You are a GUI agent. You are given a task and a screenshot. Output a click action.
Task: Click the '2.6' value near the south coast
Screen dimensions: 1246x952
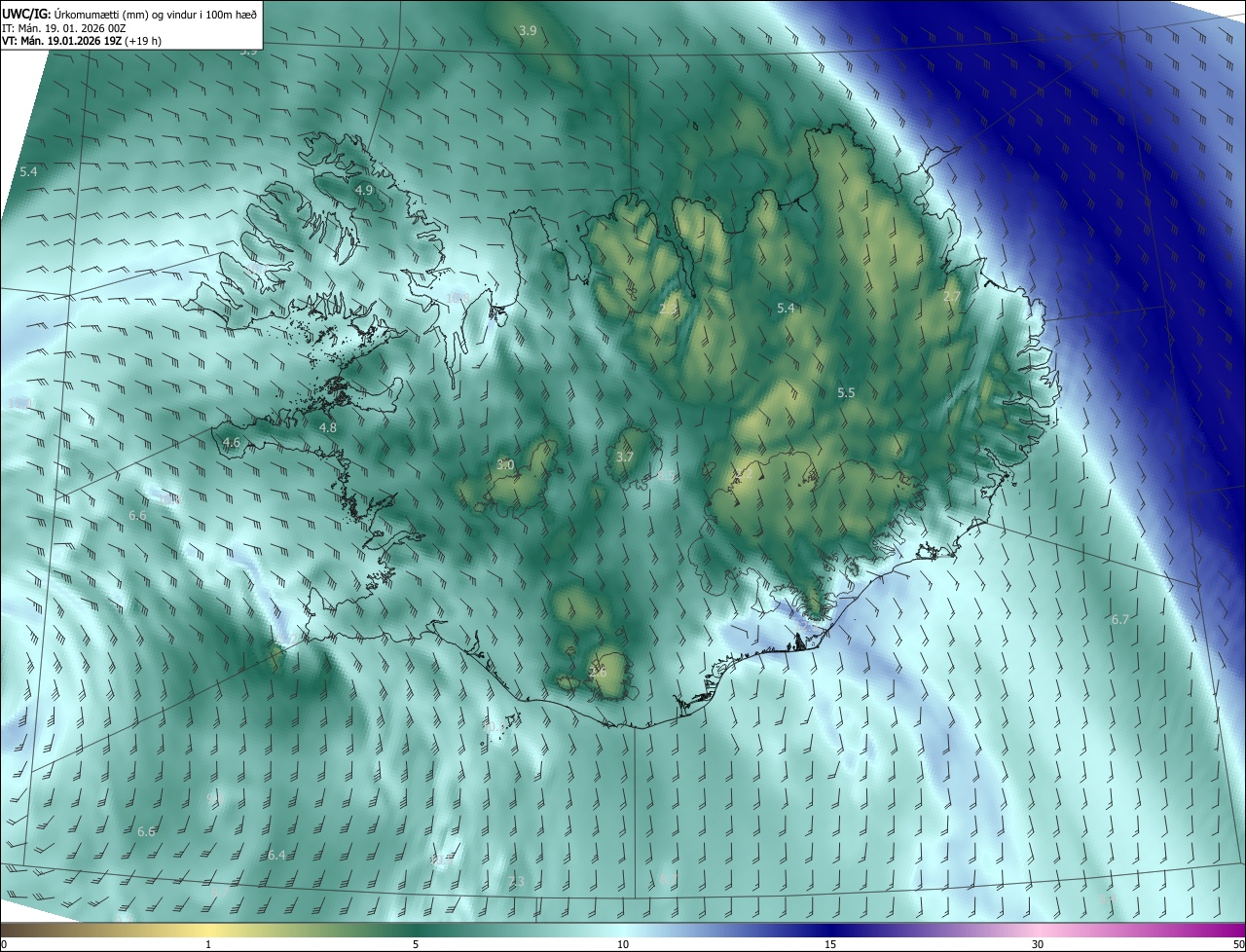click(598, 672)
